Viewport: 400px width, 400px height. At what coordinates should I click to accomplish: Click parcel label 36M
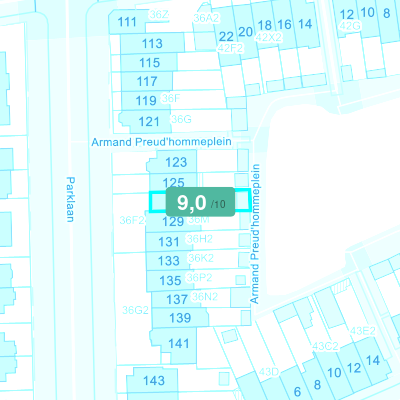pyautogui.click(x=199, y=220)
